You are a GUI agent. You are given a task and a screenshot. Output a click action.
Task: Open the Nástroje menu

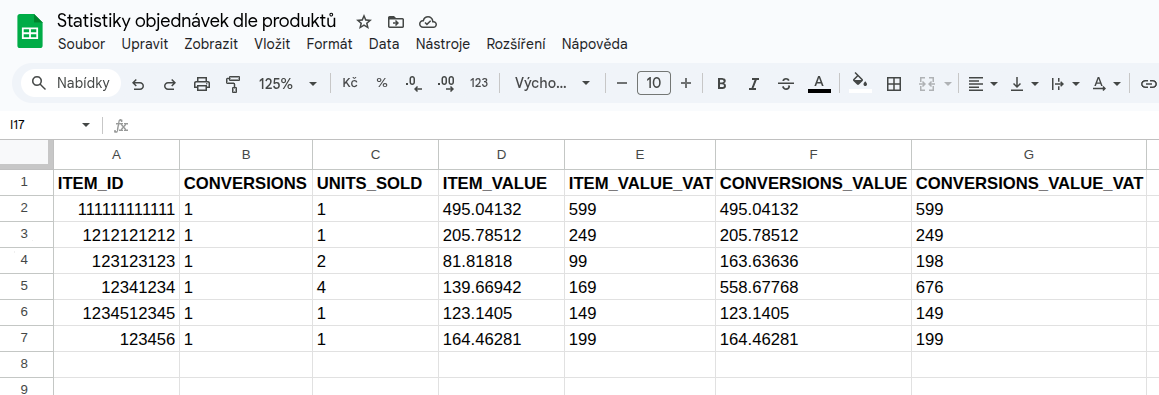tap(443, 44)
